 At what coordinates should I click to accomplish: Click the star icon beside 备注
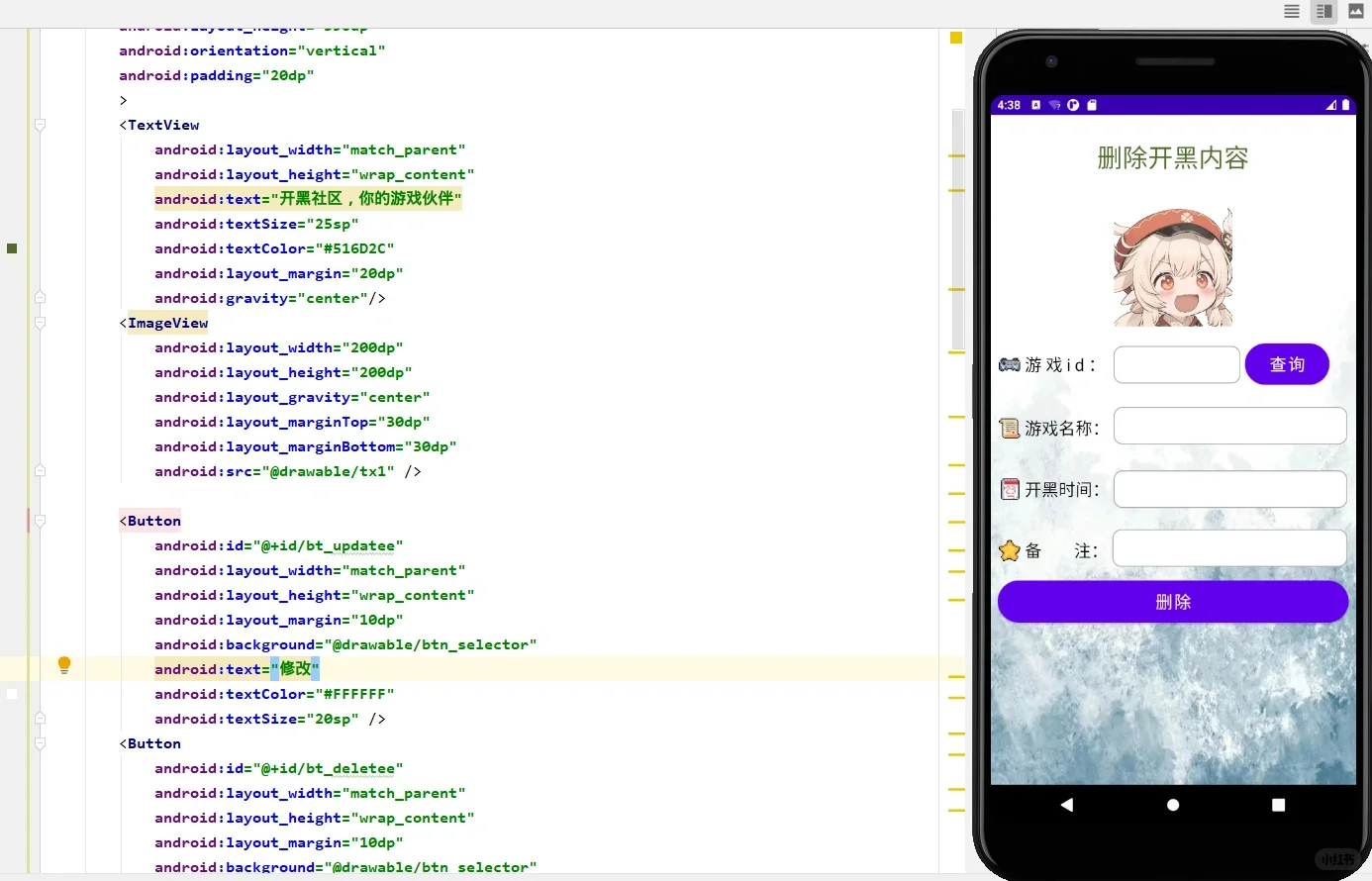1012,549
